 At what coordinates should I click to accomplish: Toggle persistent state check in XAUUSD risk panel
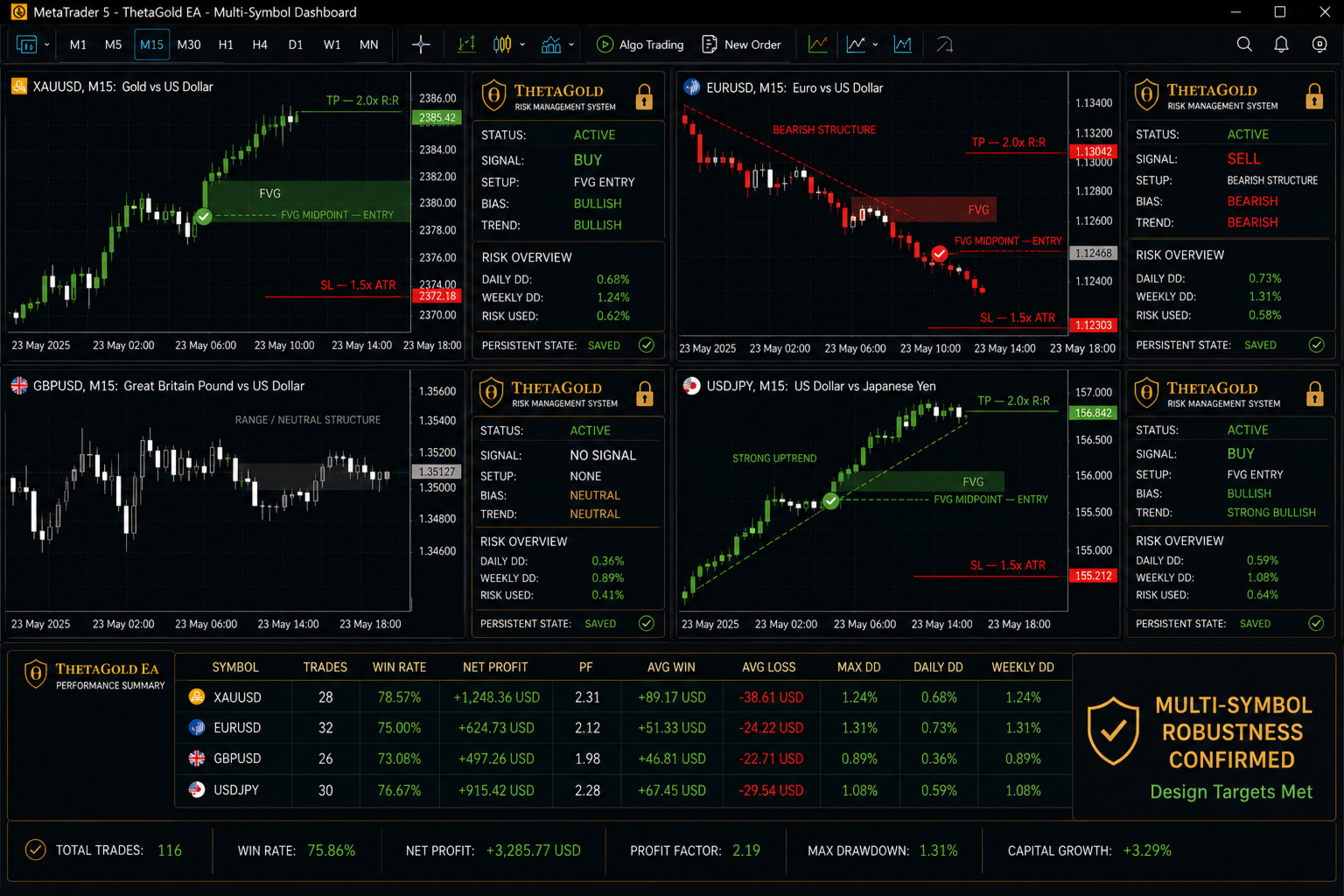[647, 345]
